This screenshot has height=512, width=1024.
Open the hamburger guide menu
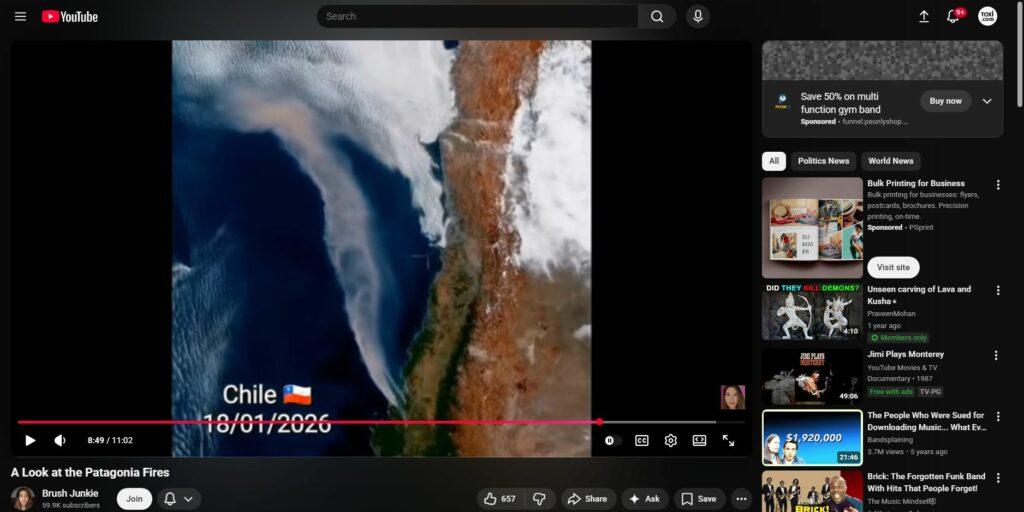coord(20,16)
